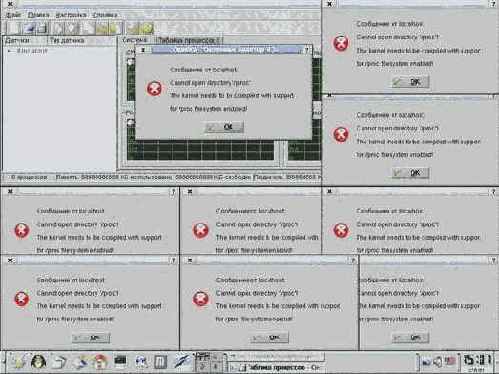Image resolution: width=499 pixels, height=374 pixels.
Task: Open the Настройка menu
Action: click(x=71, y=15)
